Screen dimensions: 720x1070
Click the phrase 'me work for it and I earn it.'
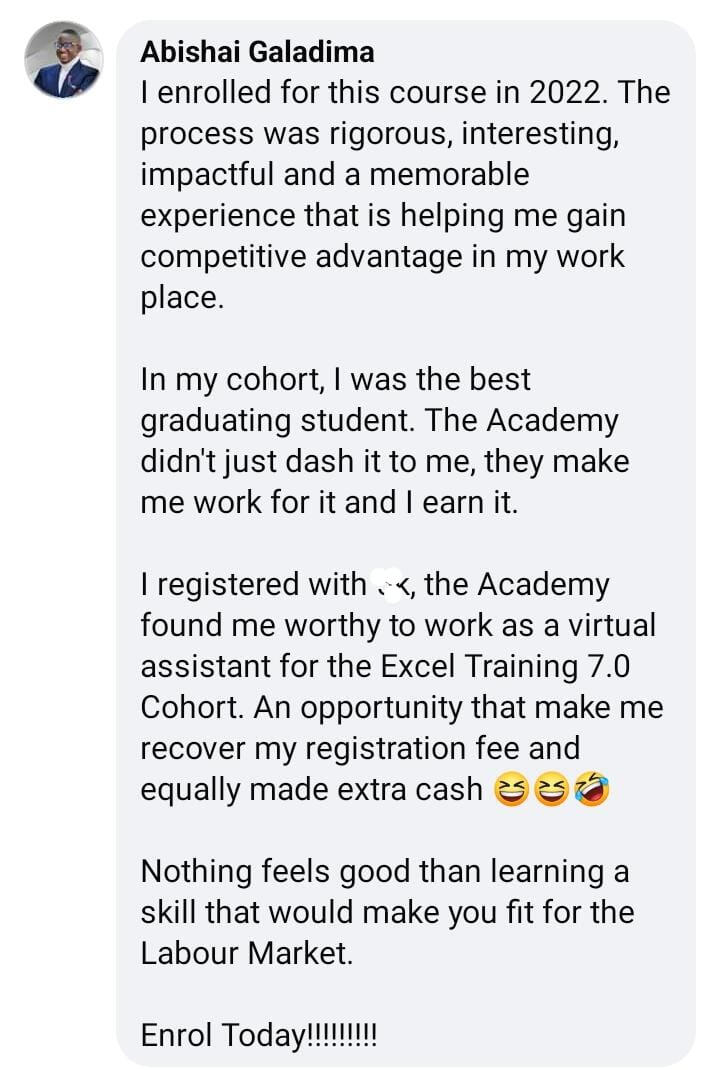click(329, 503)
